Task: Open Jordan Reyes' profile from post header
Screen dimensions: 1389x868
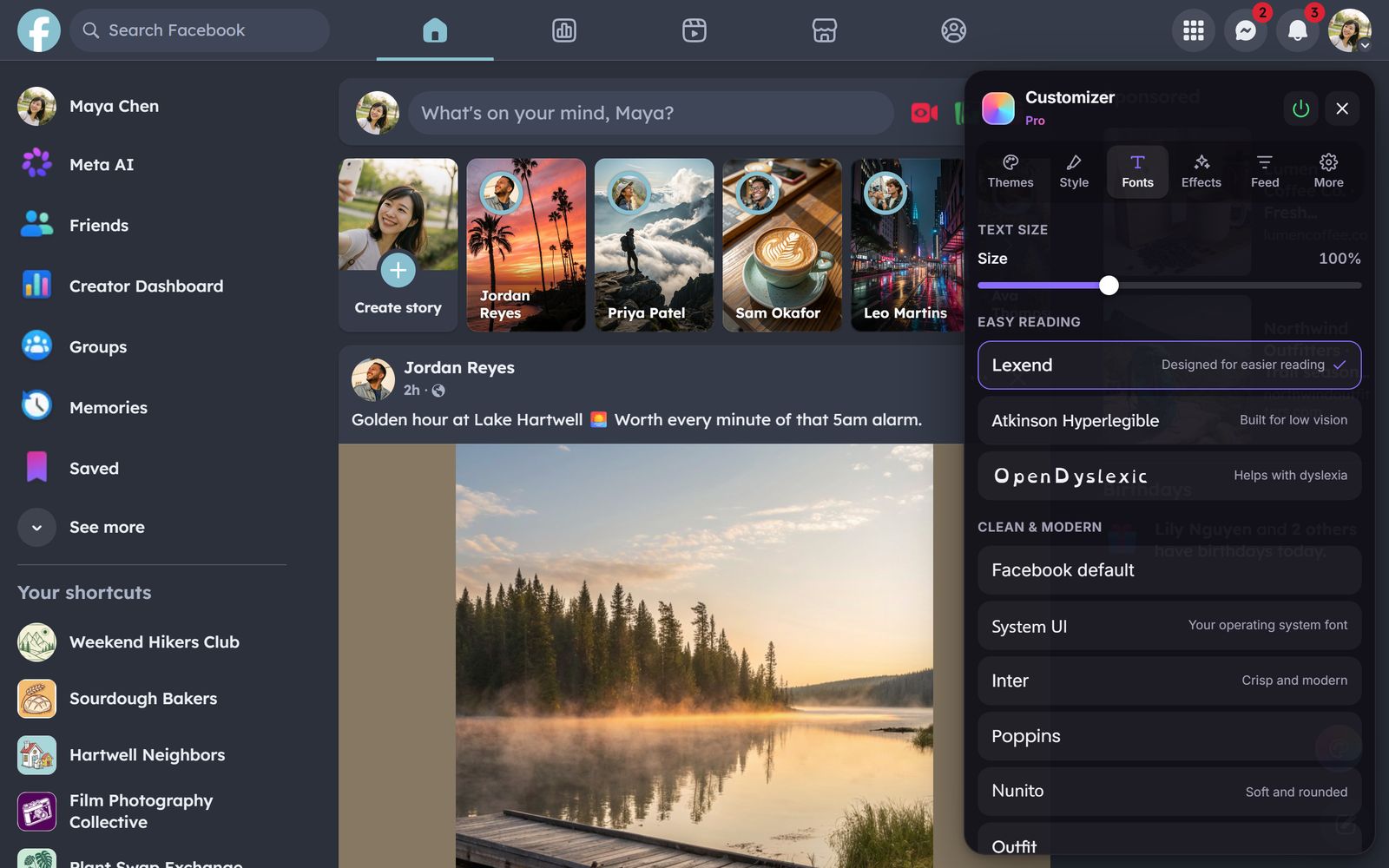Action: click(x=459, y=367)
